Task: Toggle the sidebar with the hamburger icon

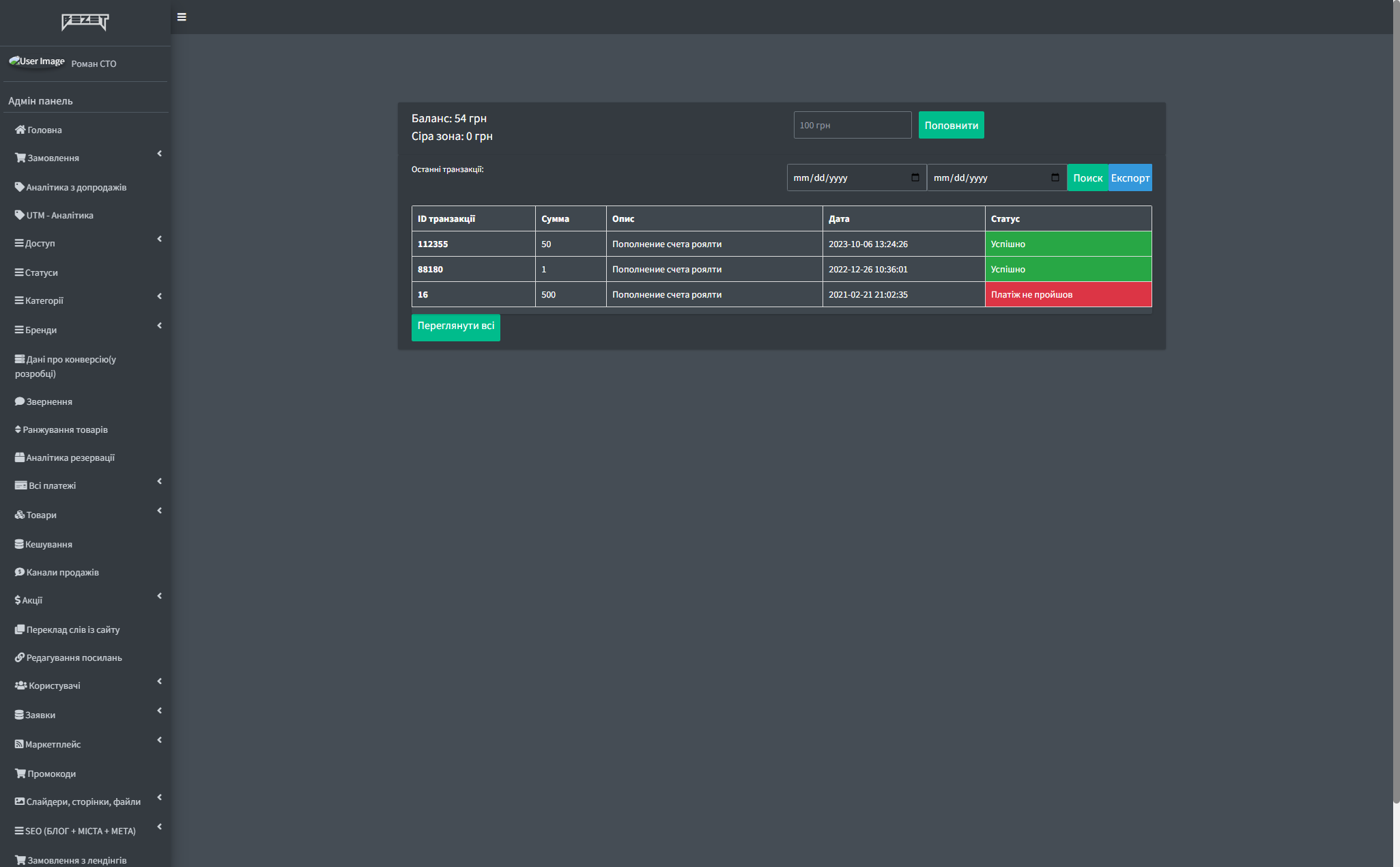Action: pos(182,17)
